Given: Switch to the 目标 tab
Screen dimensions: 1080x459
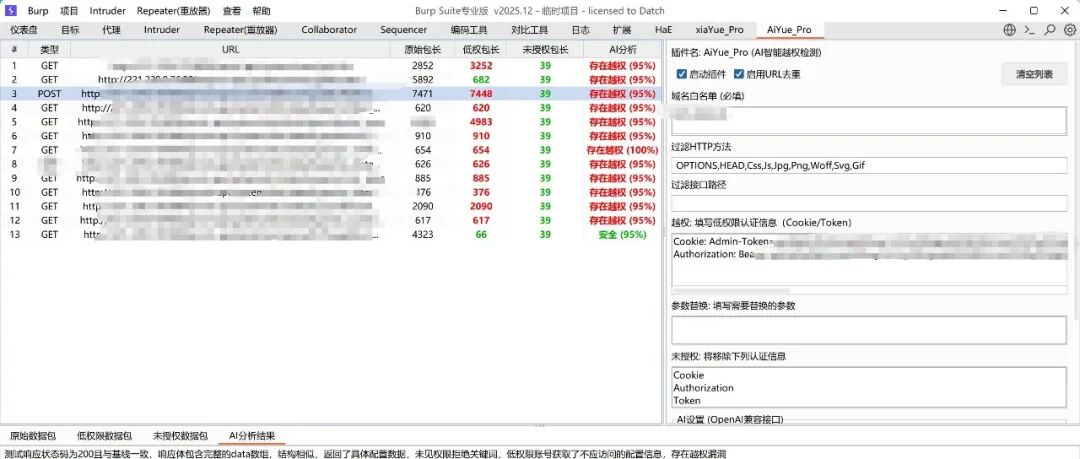Looking at the screenshot, I should tap(70, 30).
